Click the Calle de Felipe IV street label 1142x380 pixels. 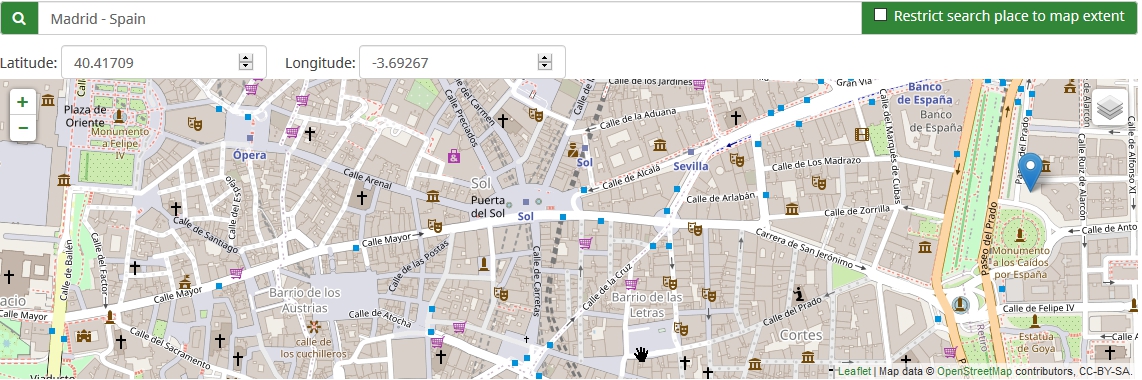[1039, 308]
